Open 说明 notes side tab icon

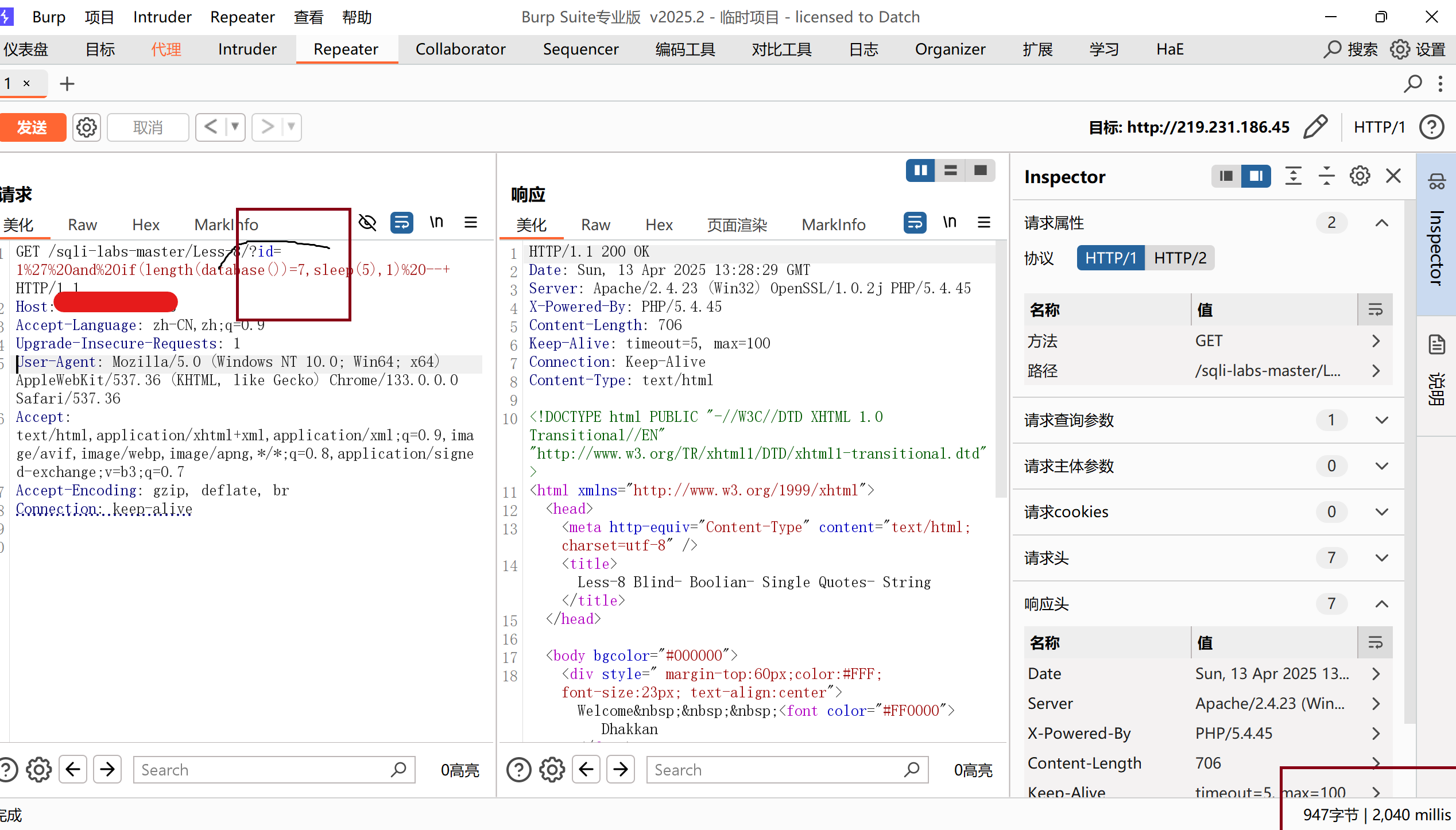(1436, 345)
